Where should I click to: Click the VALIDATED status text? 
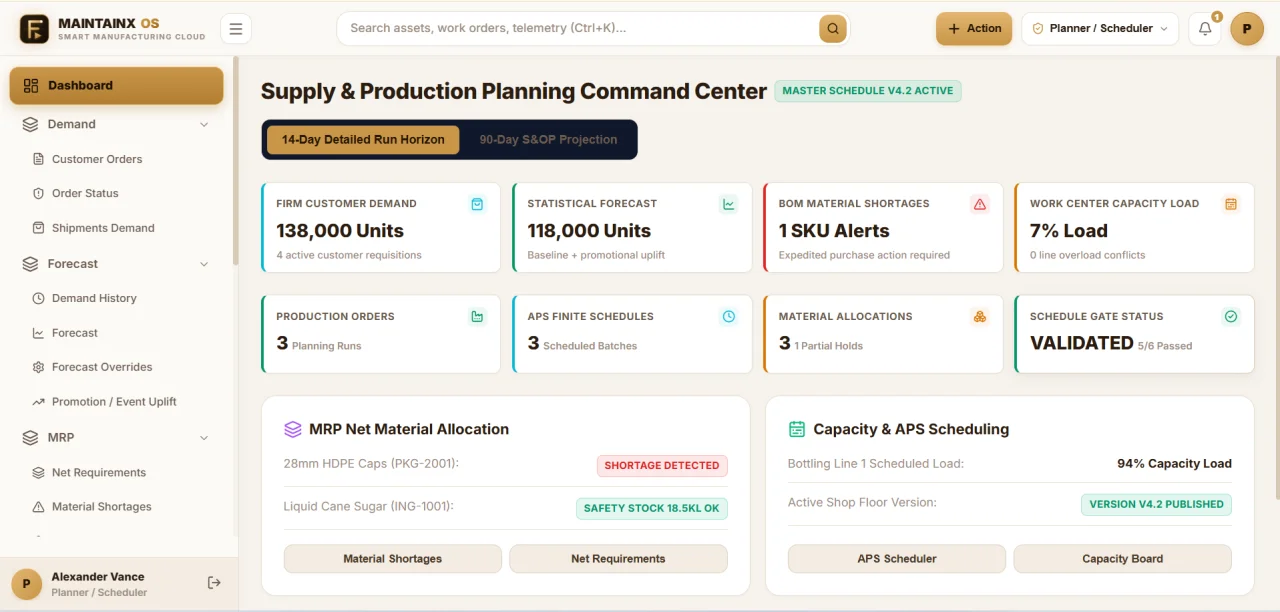pyautogui.click(x=1082, y=343)
